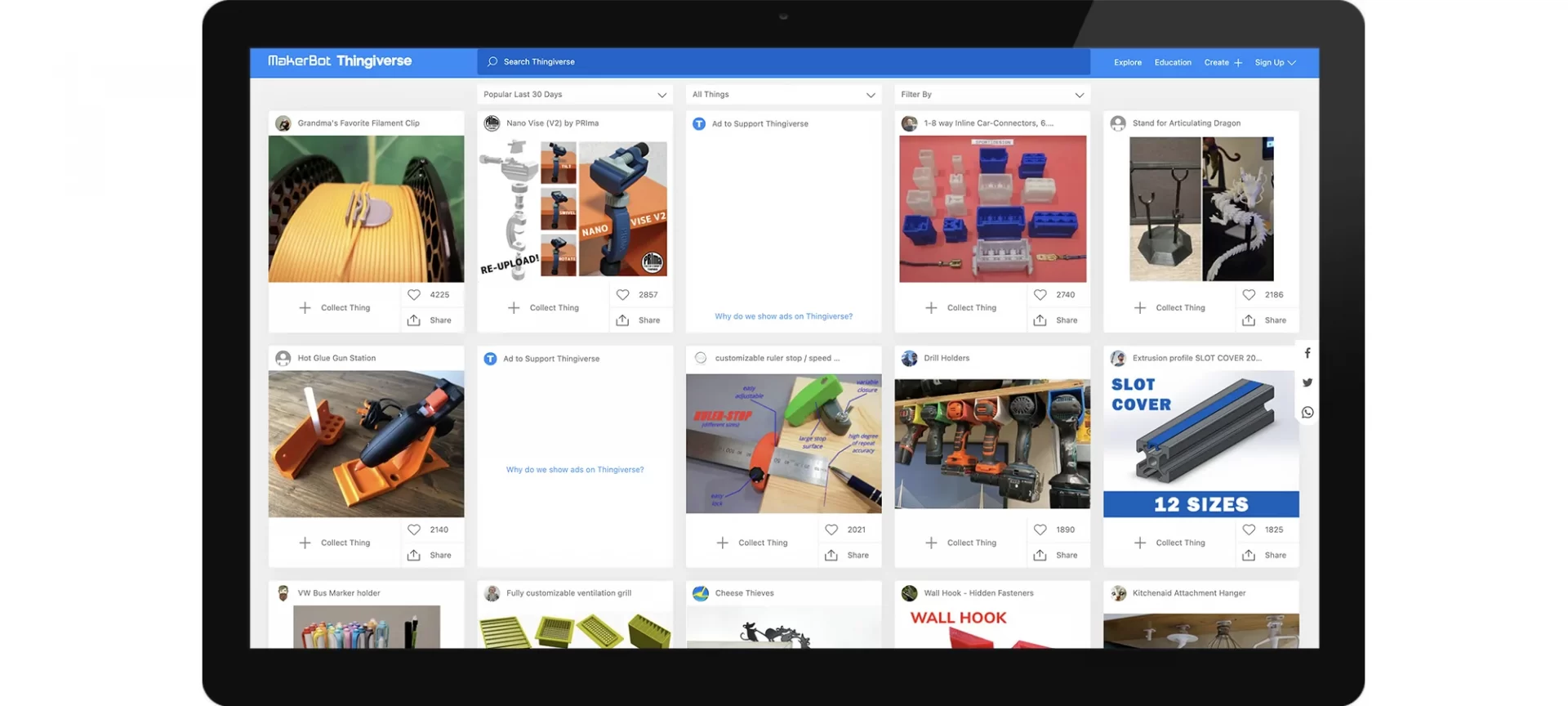This screenshot has height=706, width=1568.
Task: Focus the Search Thingiverse field
Action: (784, 62)
